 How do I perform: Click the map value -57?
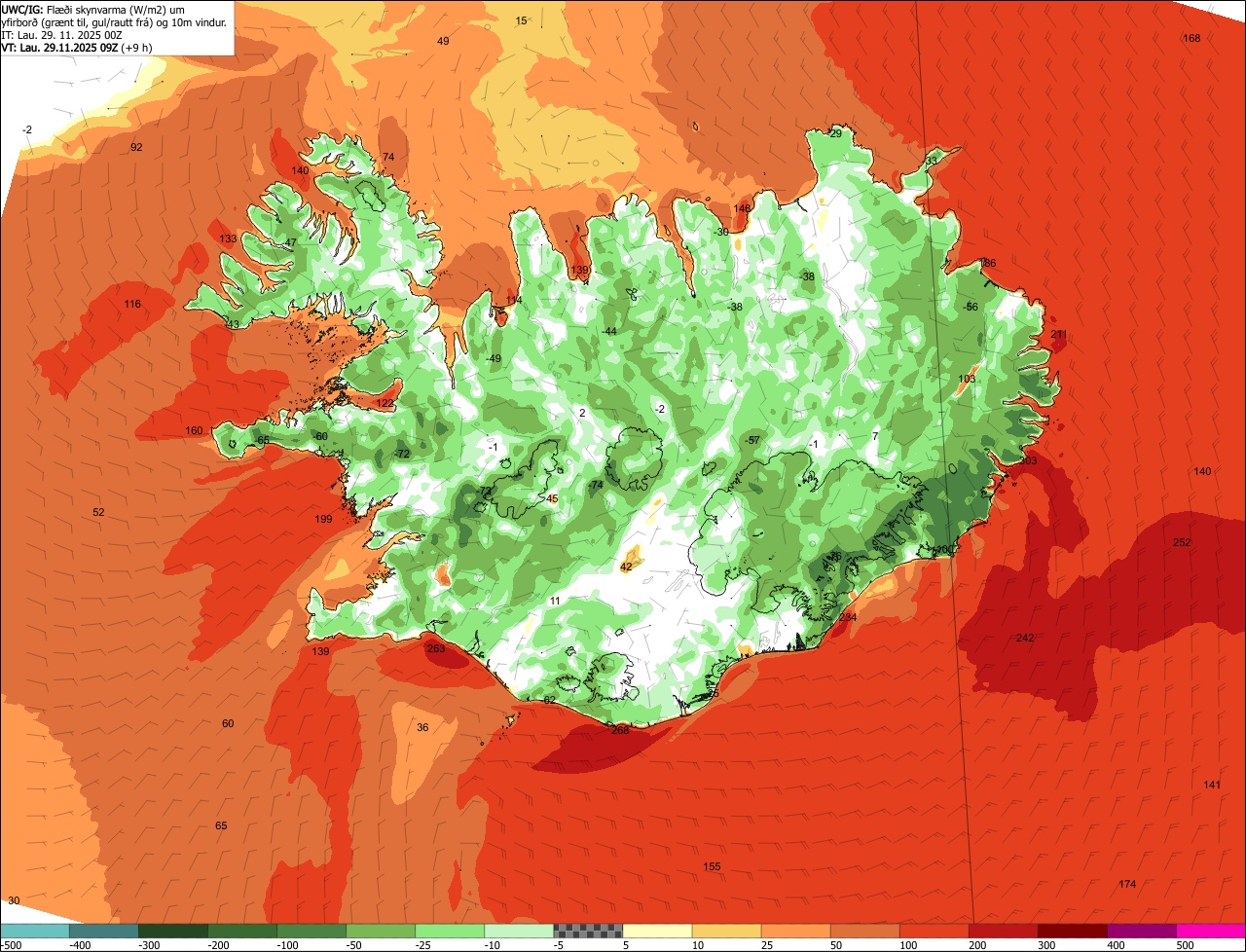(751, 440)
